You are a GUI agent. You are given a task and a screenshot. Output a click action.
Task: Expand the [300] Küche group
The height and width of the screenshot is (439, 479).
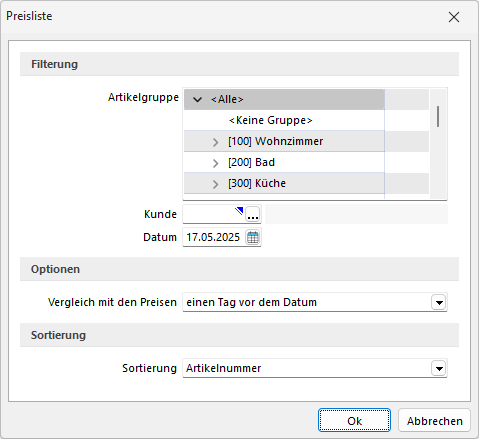point(216,184)
